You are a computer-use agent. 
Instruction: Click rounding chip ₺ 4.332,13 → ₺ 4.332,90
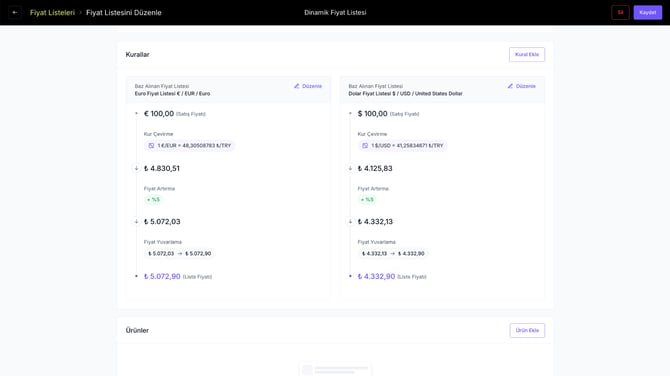(393, 253)
